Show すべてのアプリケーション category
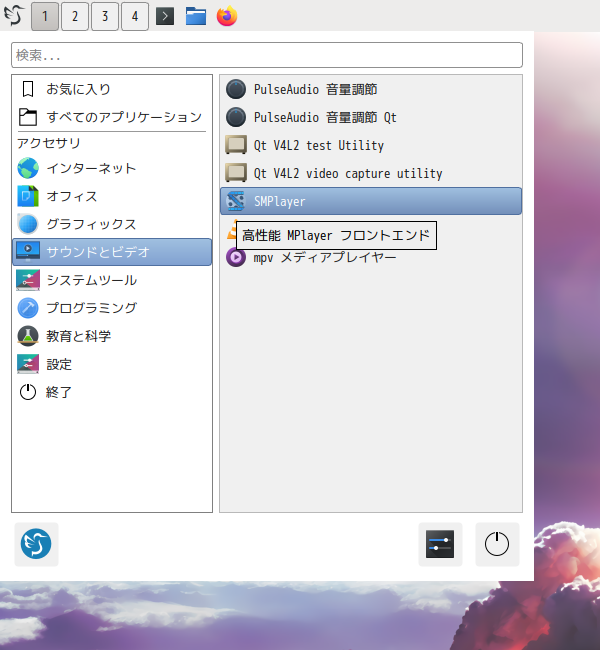 112,117
